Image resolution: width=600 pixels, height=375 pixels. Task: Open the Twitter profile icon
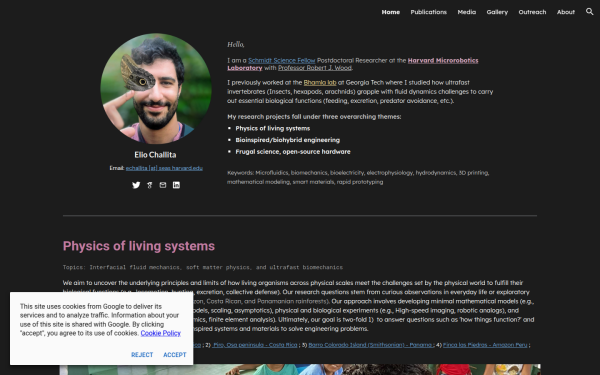pyautogui.click(x=136, y=185)
